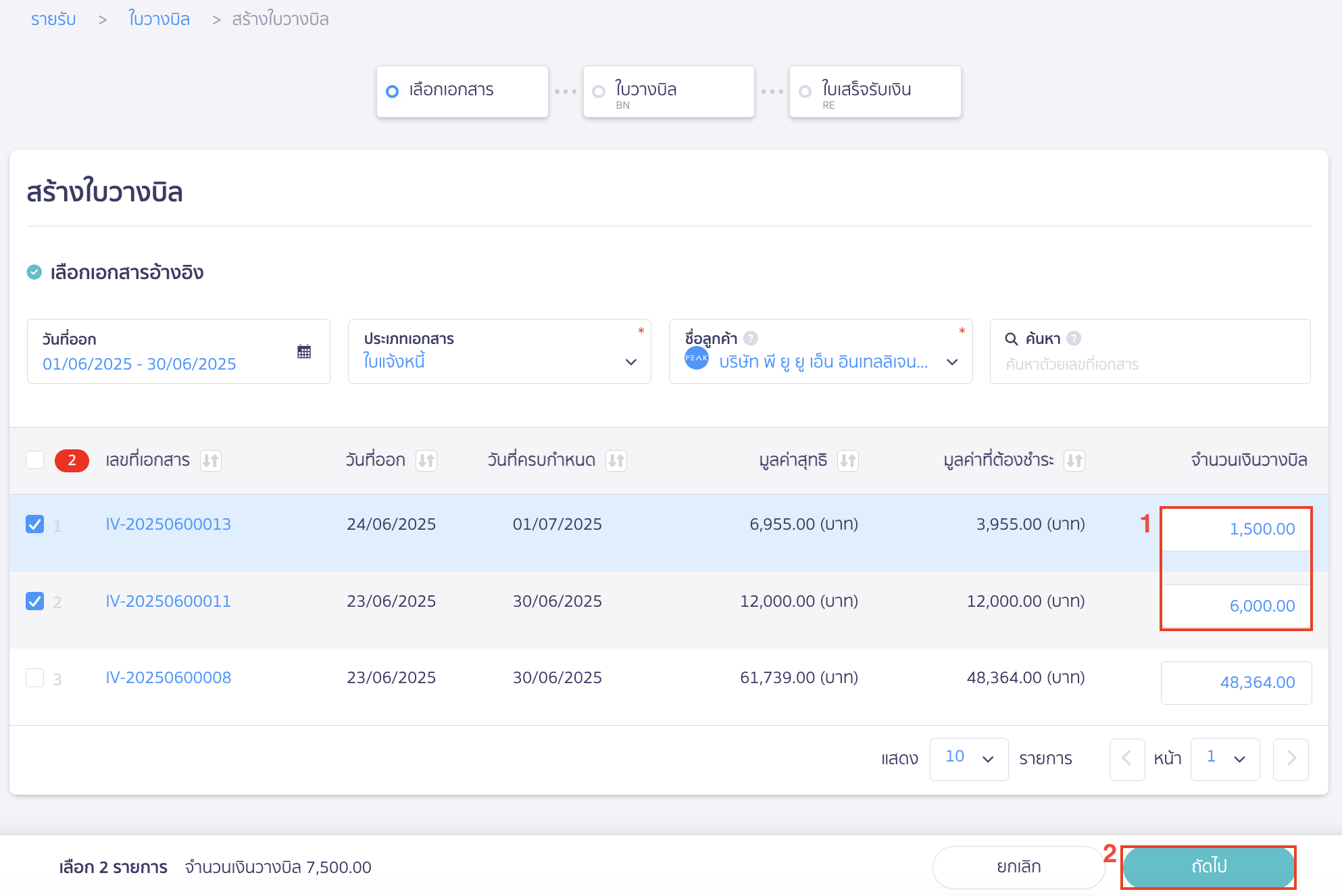Toggle select-all checkbox in table header
1342x896 pixels.
click(35, 460)
